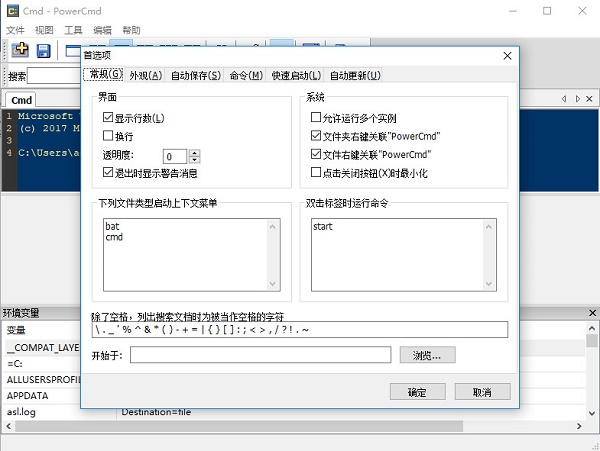Decrease 透明度 with the down spinner
The height and width of the screenshot is (451, 600).
point(194,160)
